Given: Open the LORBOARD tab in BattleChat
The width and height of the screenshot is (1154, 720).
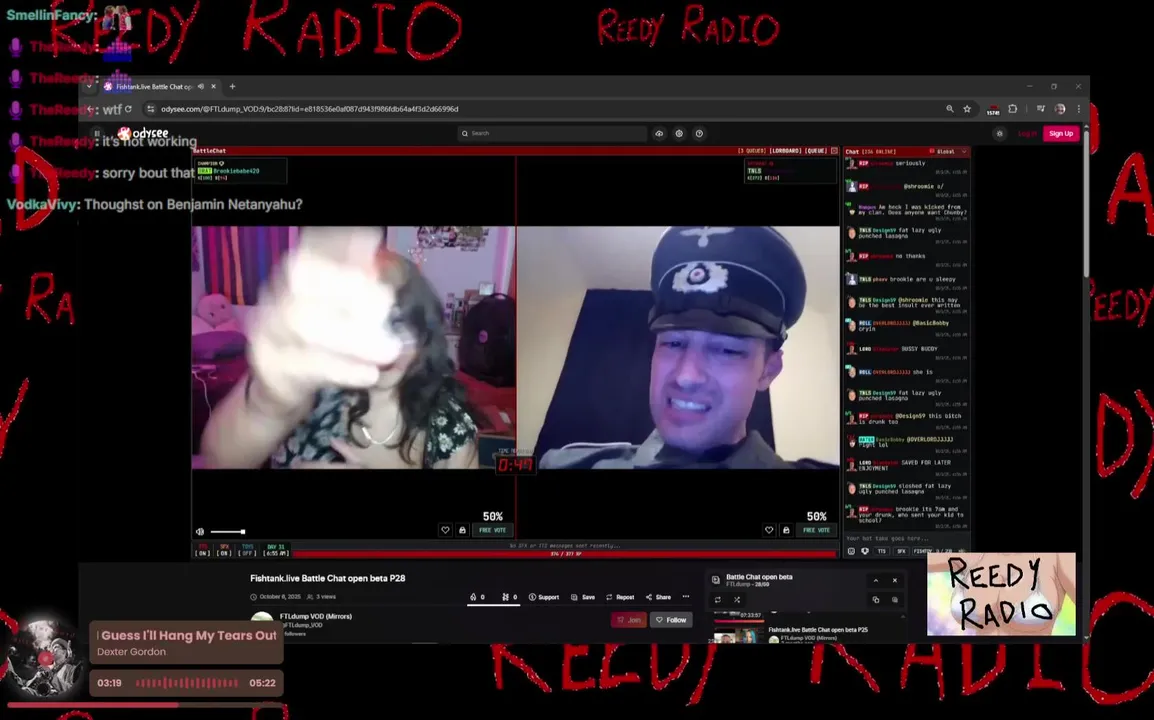Looking at the screenshot, I should click(785, 151).
